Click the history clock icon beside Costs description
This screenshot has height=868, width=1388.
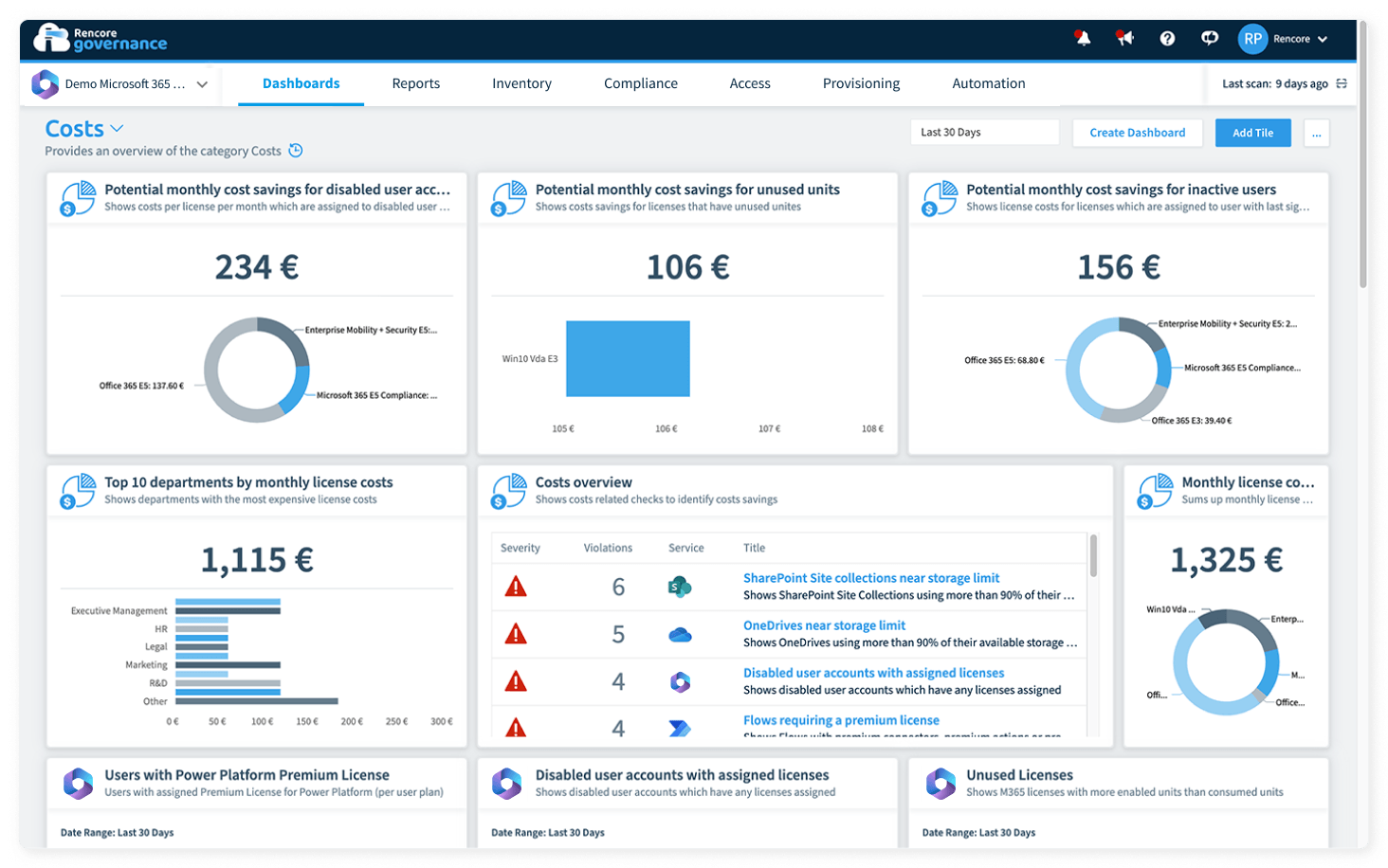click(x=296, y=151)
